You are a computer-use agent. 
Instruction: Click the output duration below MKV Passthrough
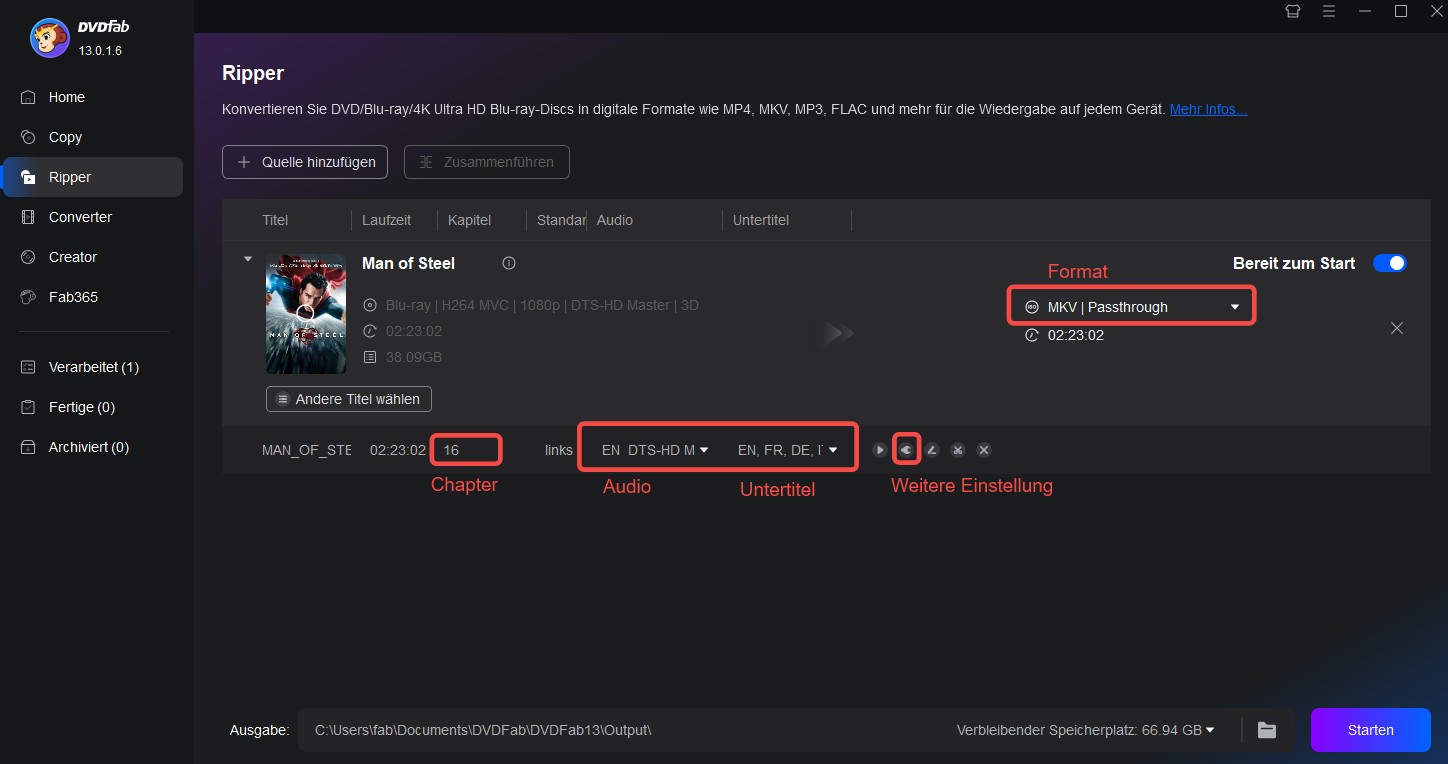[x=1076, y=335]
